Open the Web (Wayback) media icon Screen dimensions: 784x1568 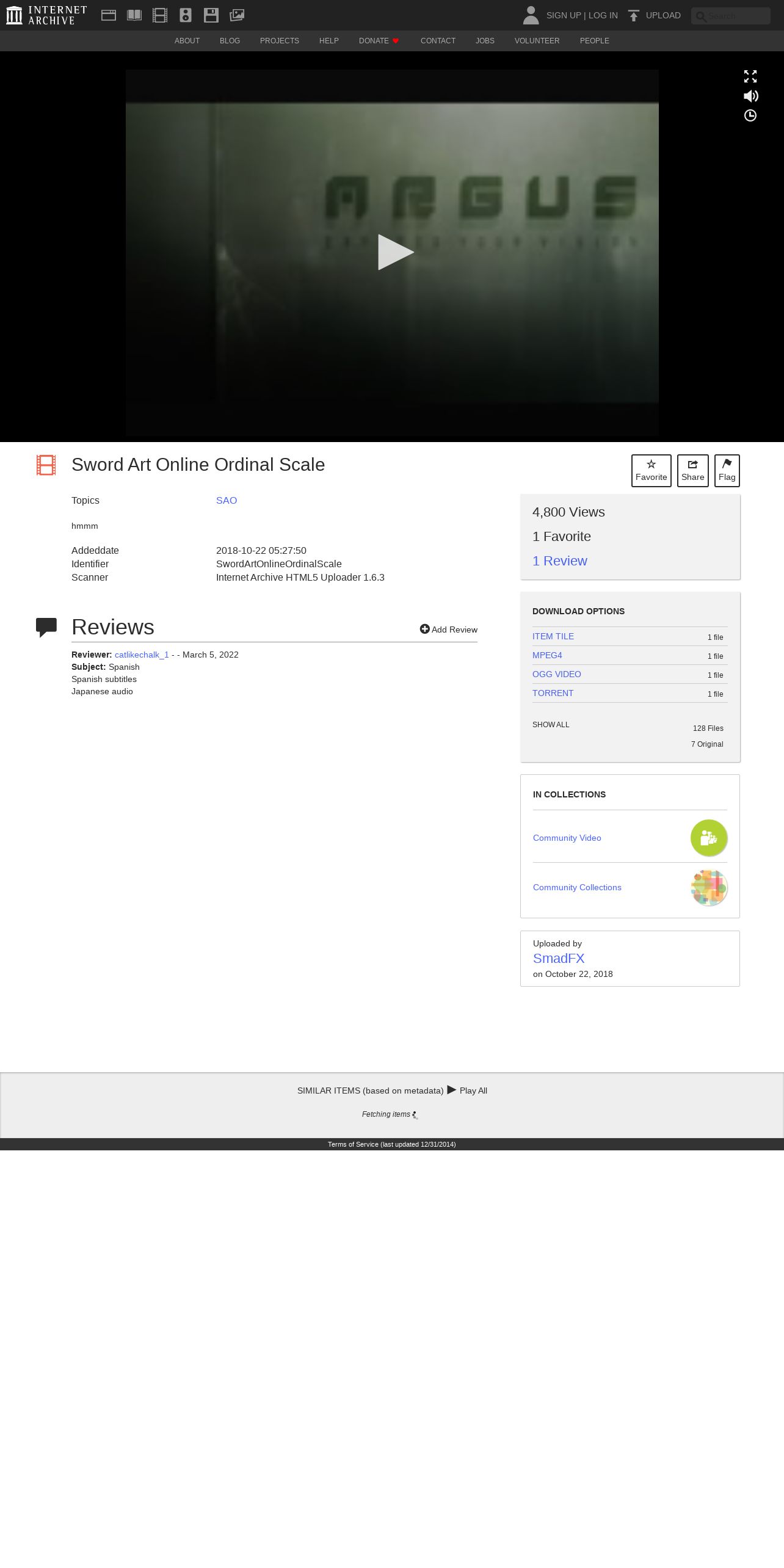tap(109, 15)
